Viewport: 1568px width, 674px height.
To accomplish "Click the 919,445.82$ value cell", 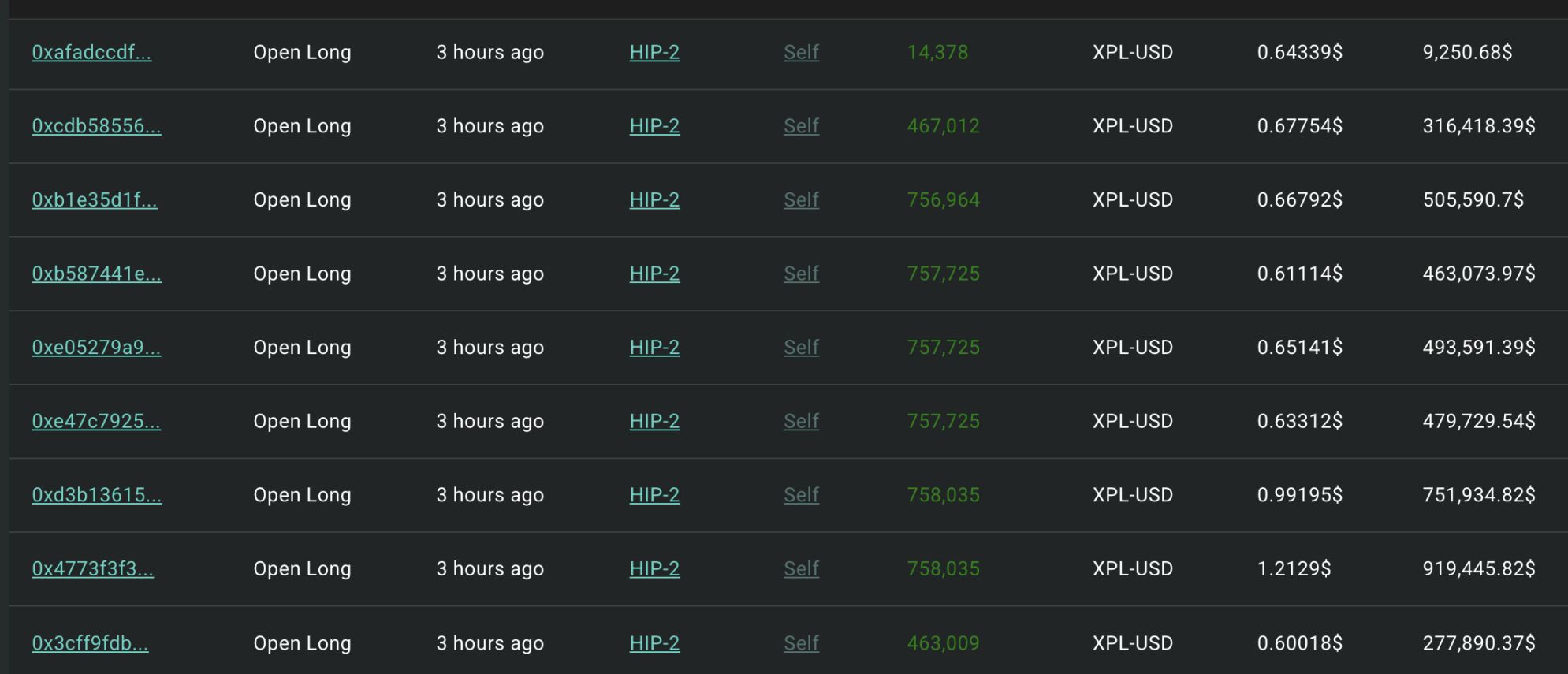I will pos(1479,569).
